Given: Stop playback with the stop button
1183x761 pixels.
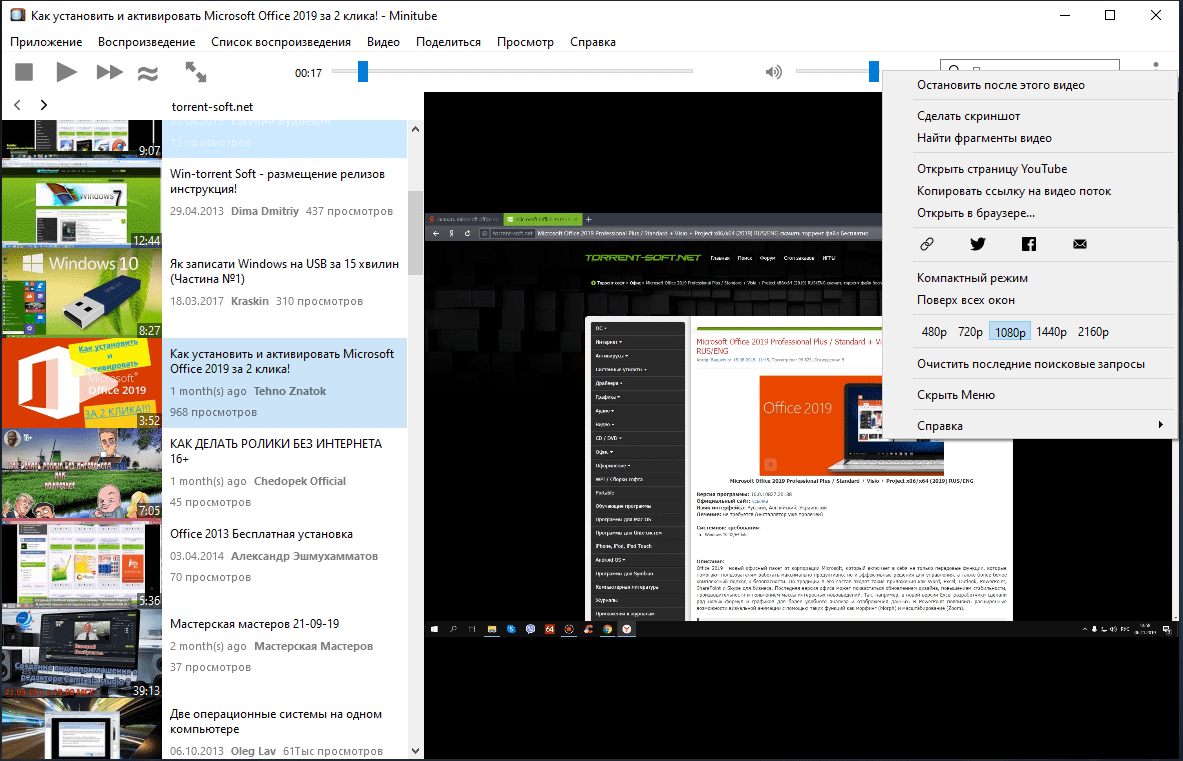Looking at the screenshot, I should coord(24,72).
